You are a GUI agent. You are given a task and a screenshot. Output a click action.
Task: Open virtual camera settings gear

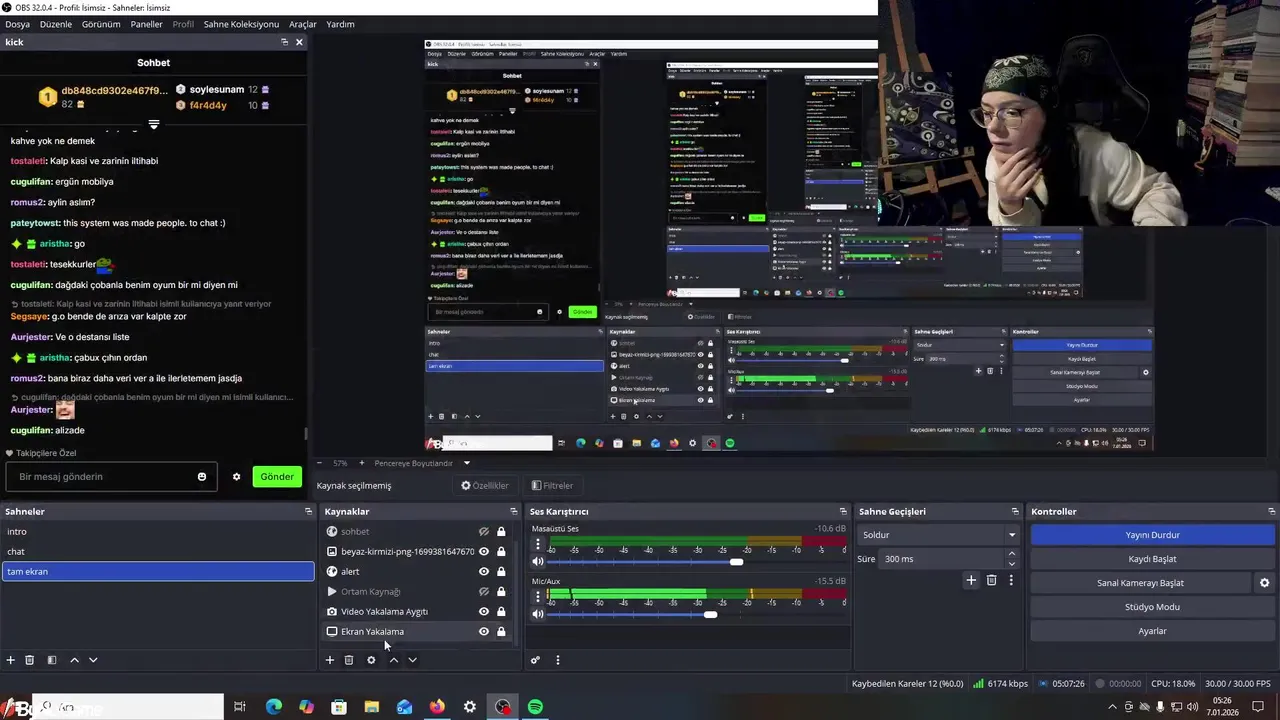[x=1264, y=583]
